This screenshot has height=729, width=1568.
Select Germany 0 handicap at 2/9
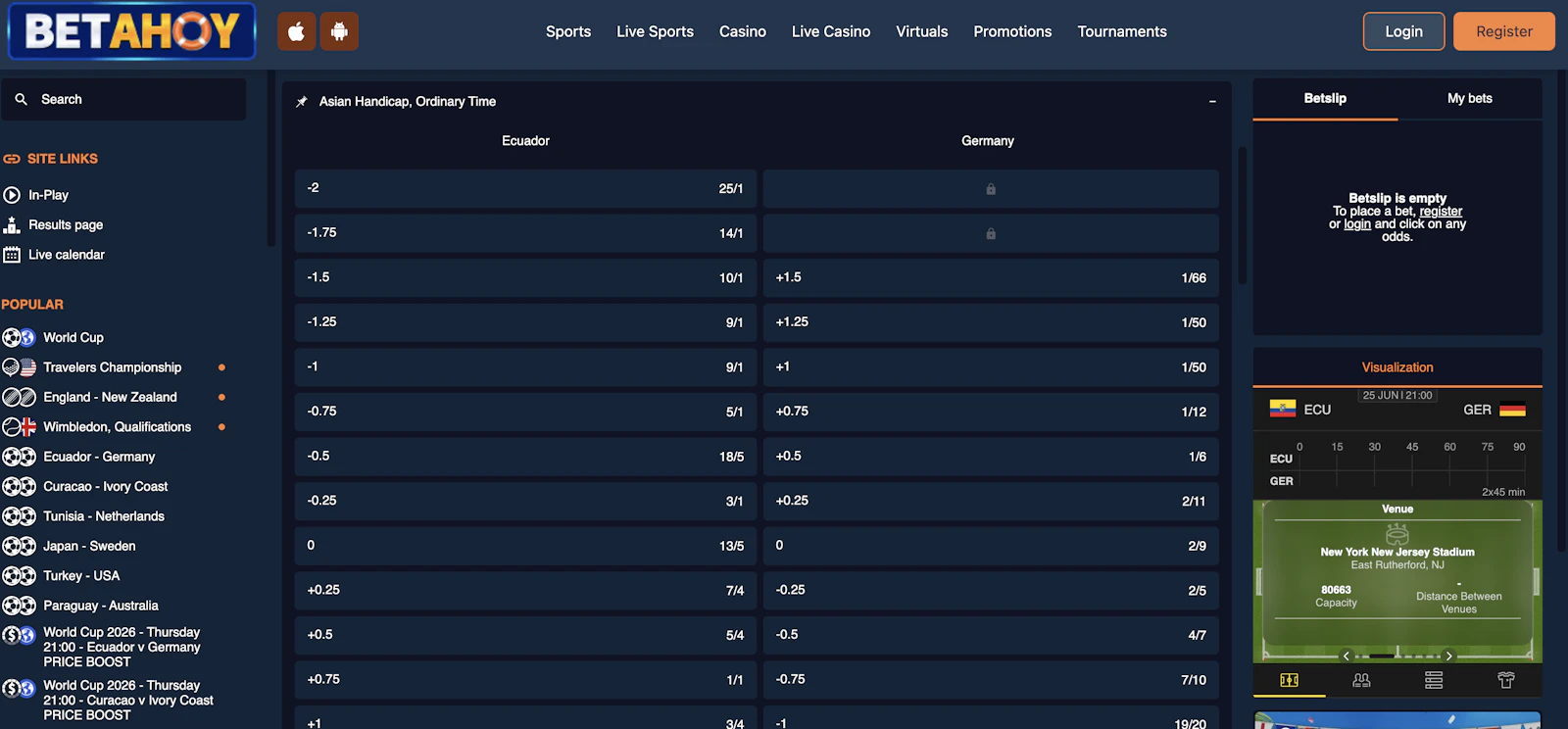pos(991,546)
